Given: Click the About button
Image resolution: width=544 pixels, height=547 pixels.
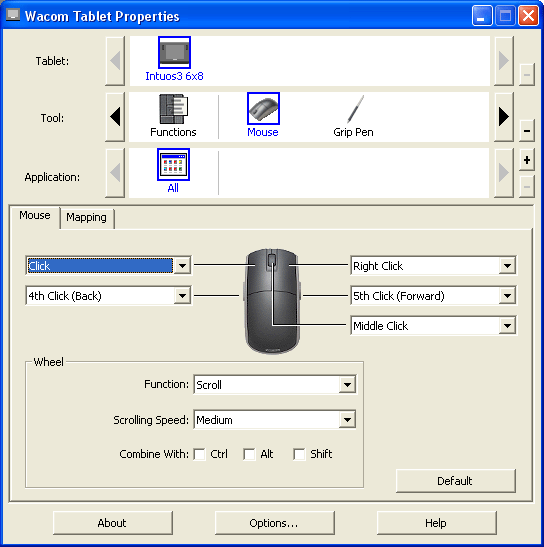Looking at the screenshot, I should click(113, 523).
